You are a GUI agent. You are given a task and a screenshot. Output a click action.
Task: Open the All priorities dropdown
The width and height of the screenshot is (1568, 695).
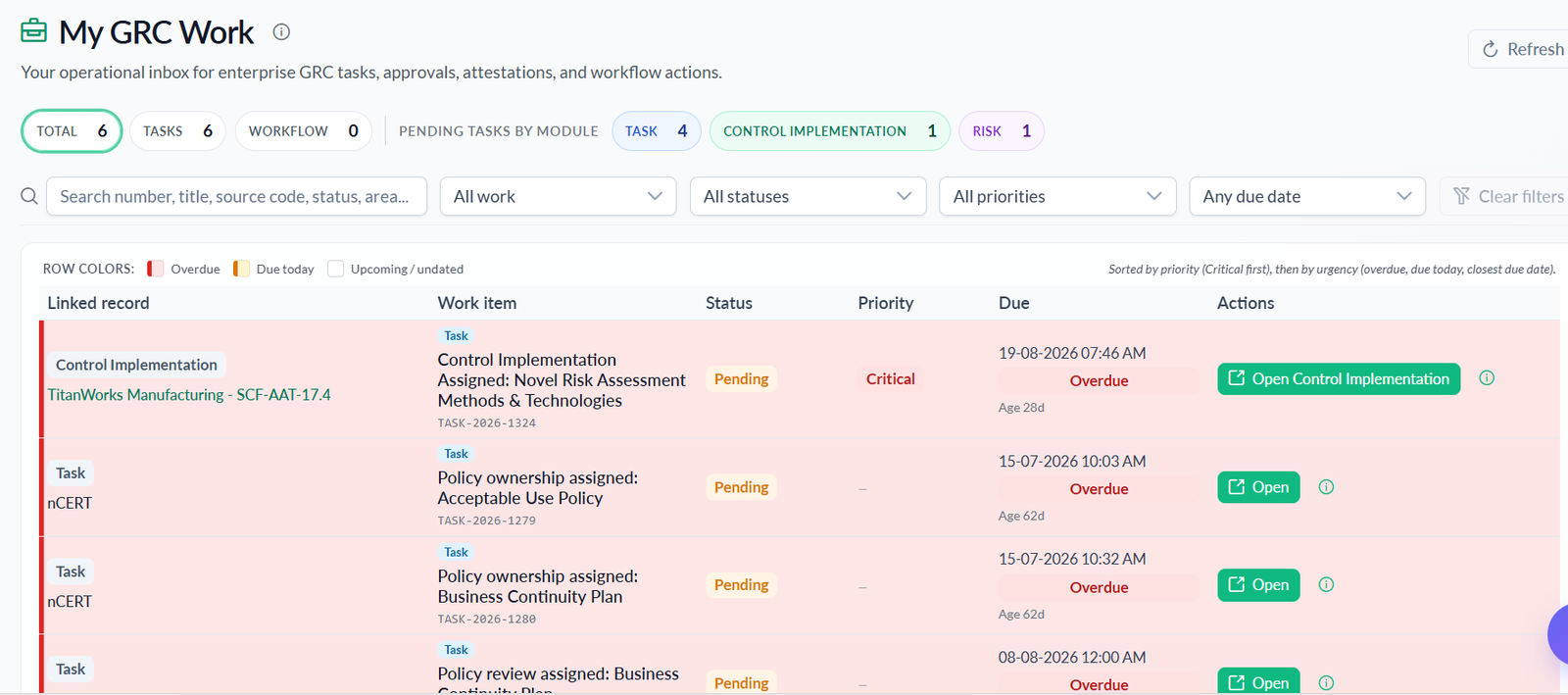click(x=1057, y=196)
